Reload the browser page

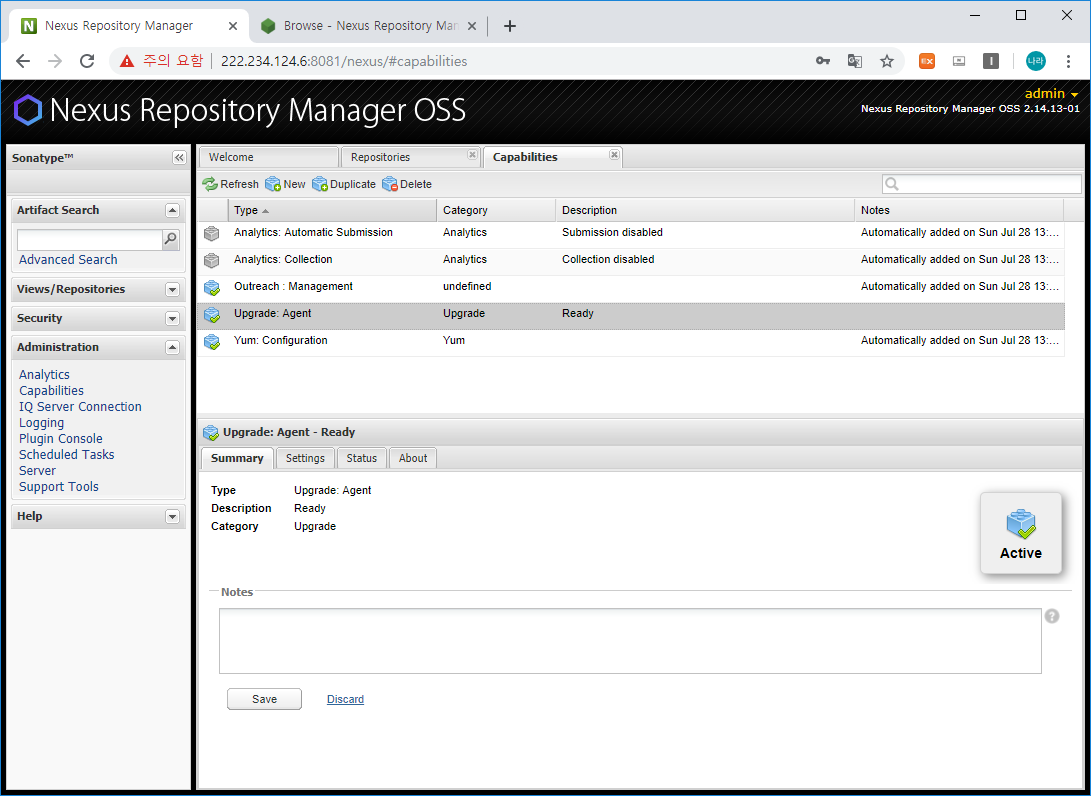pyautogui.click(x=87, y=61)
